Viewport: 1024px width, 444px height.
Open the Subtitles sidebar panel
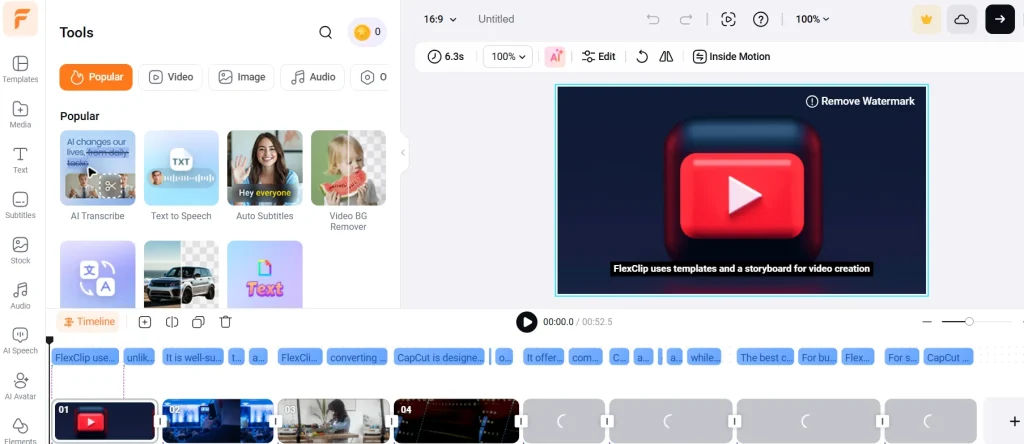[x=20, y=205]
